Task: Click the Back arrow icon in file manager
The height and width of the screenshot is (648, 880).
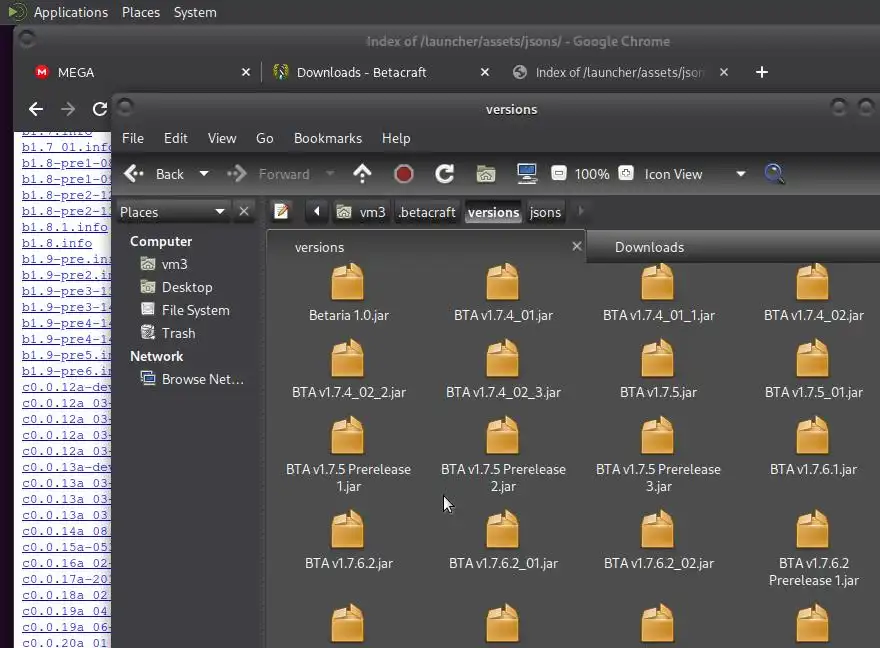Action: click(134, 174)
